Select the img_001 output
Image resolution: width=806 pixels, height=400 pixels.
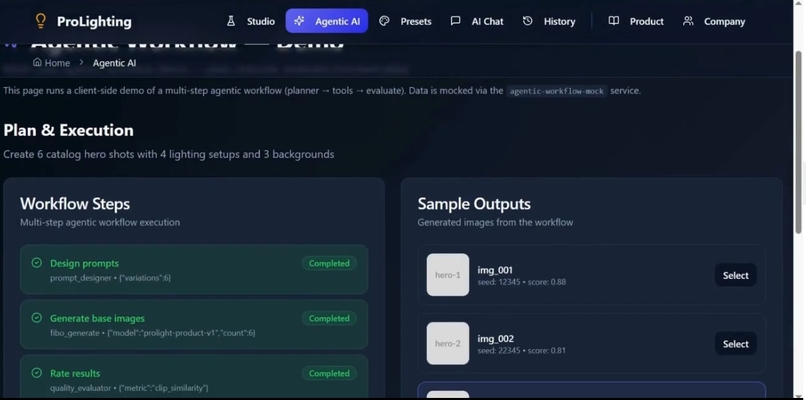pos(736,275)
